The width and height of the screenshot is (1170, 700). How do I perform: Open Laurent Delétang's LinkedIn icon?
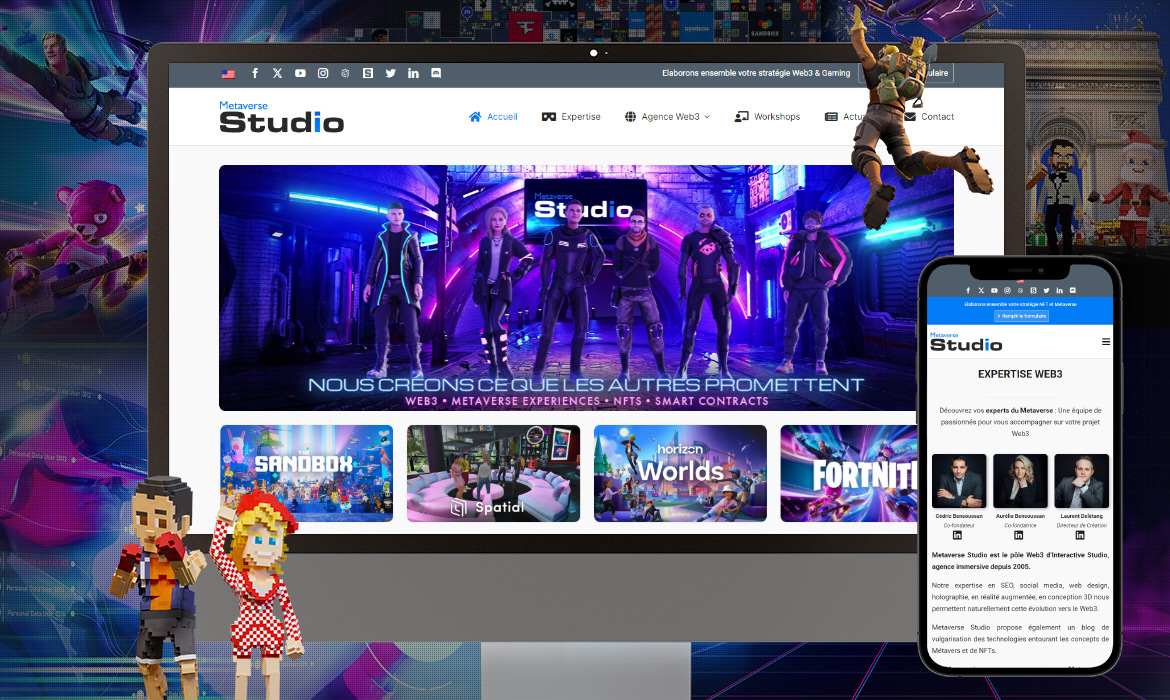1080,535
